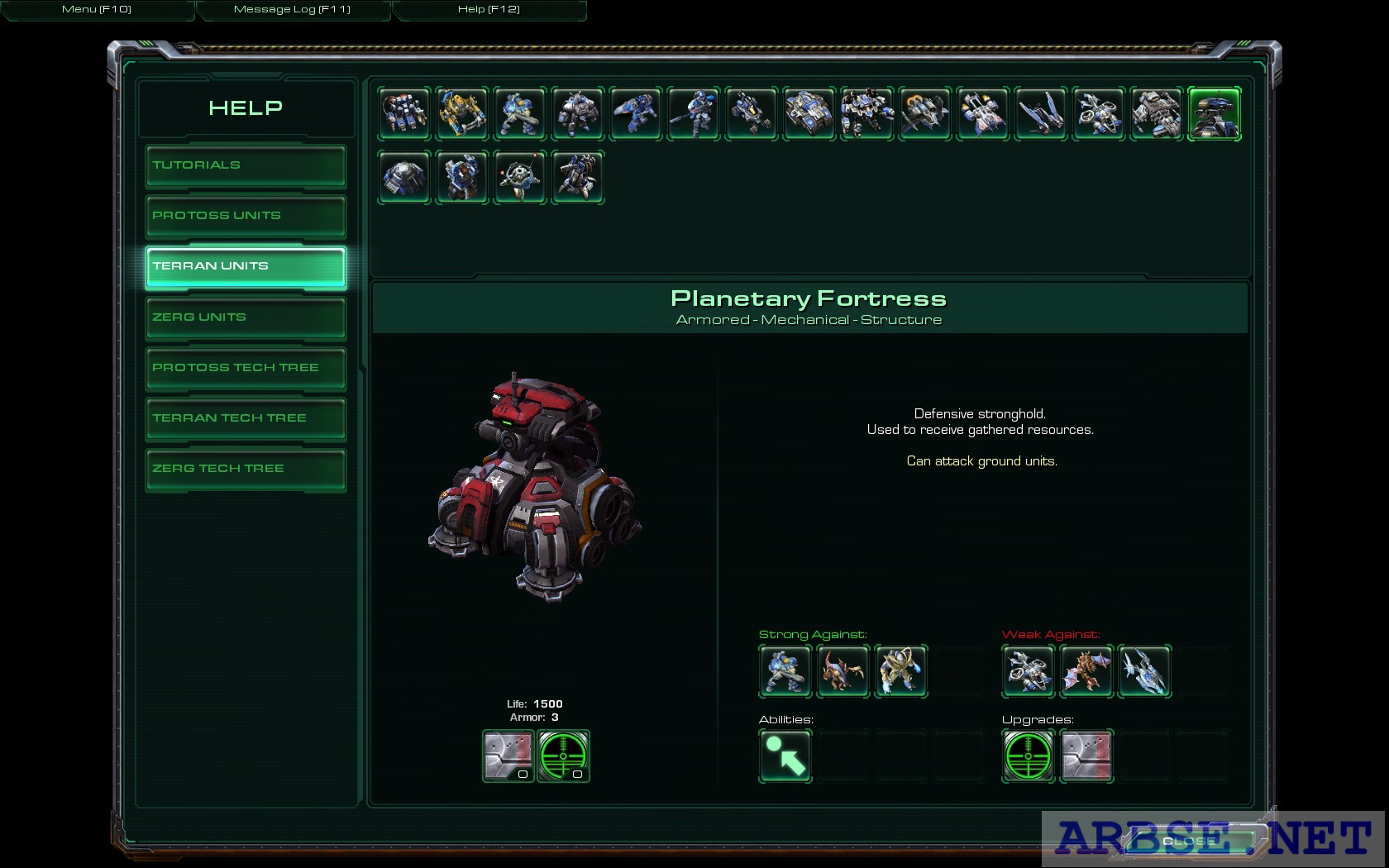This screenshot has width=1389, height=868.
Task: Open the Medivac unit entry
Action: (x=983, y=113)
